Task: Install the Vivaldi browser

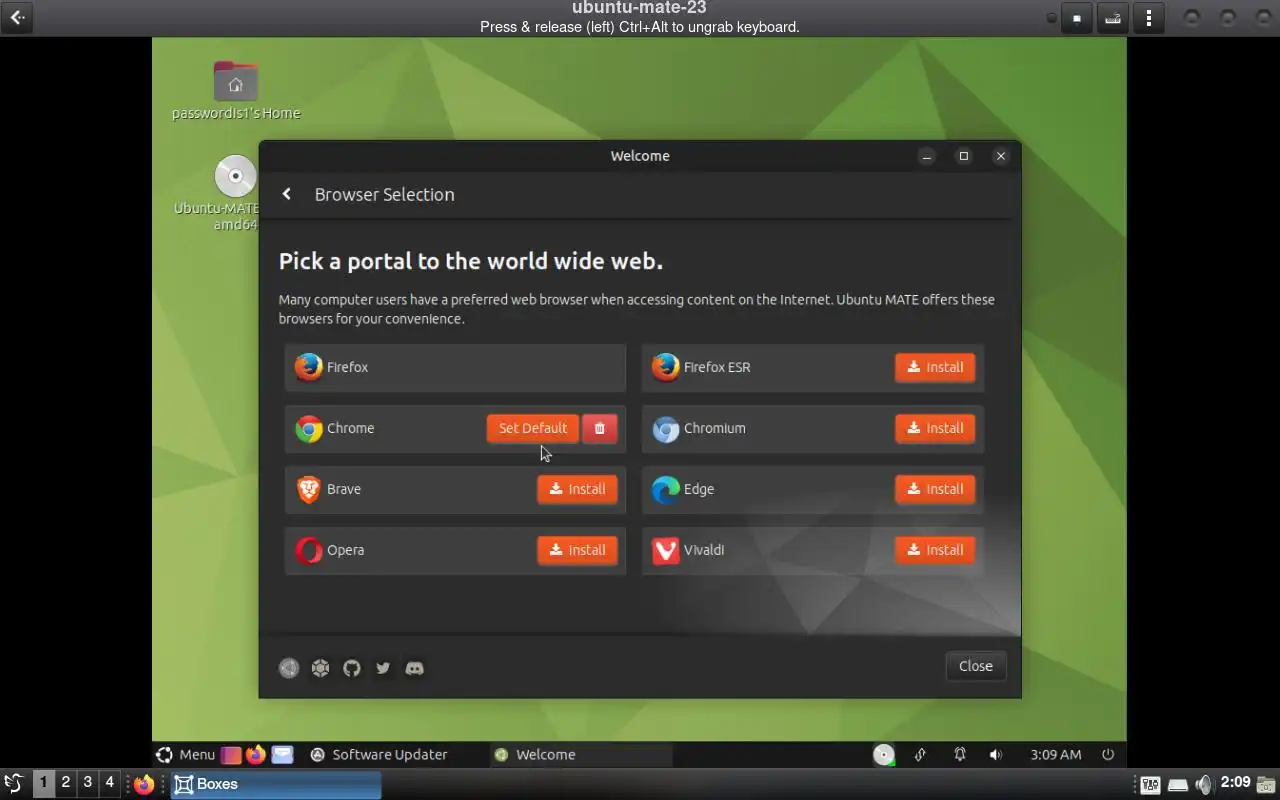Action: click(x=935, y=550)
